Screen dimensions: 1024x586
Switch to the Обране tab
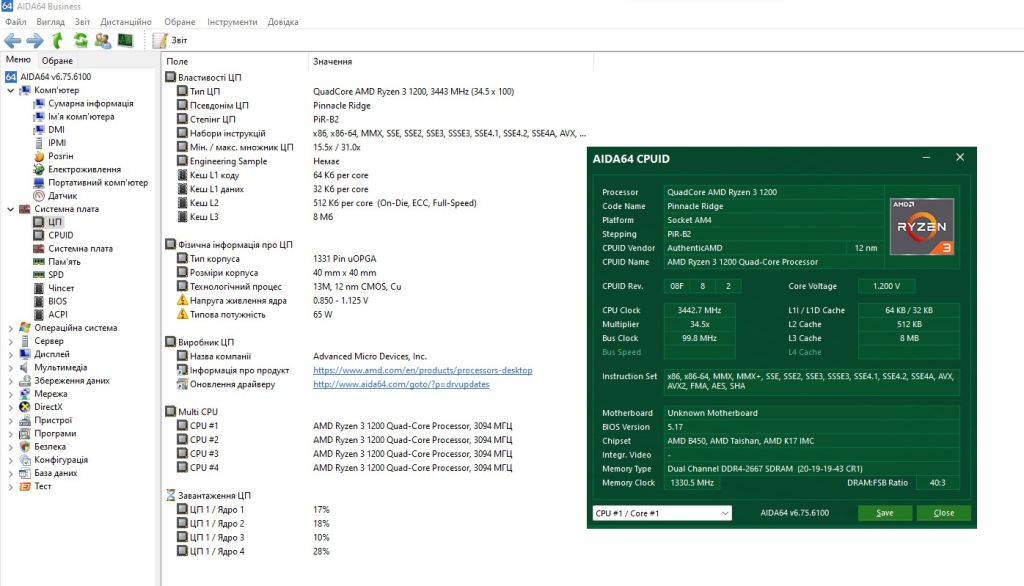click(x=57, y=61)
